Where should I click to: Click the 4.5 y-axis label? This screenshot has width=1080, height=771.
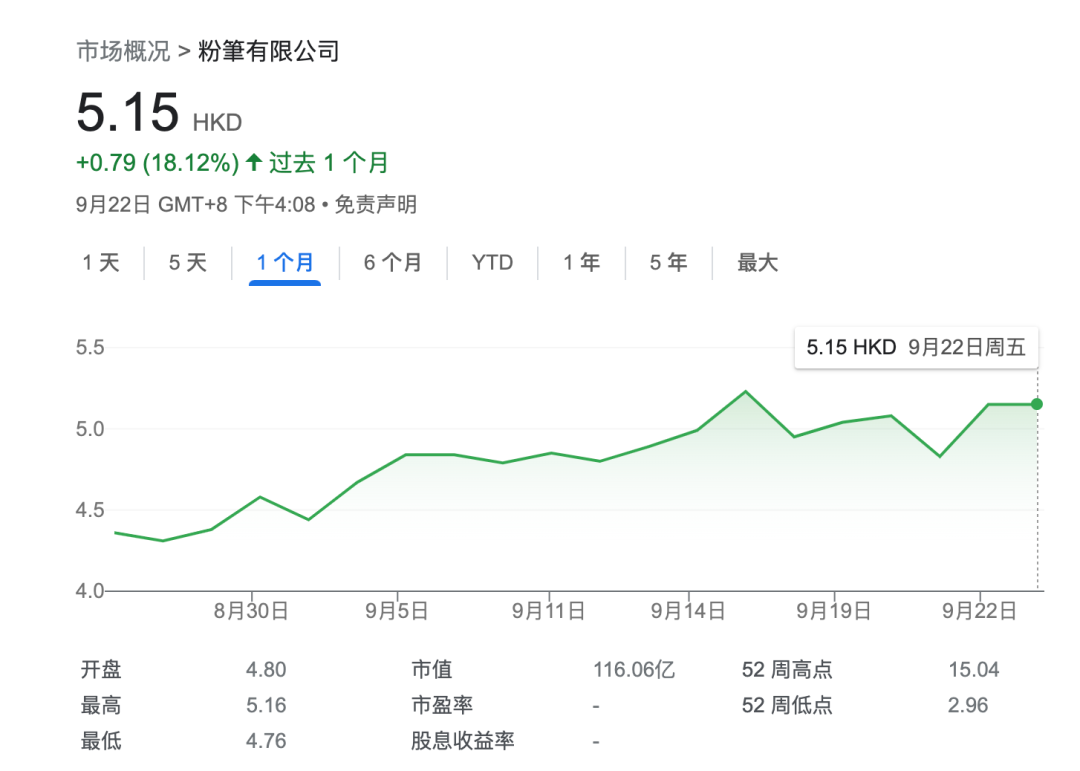[90, 511]
